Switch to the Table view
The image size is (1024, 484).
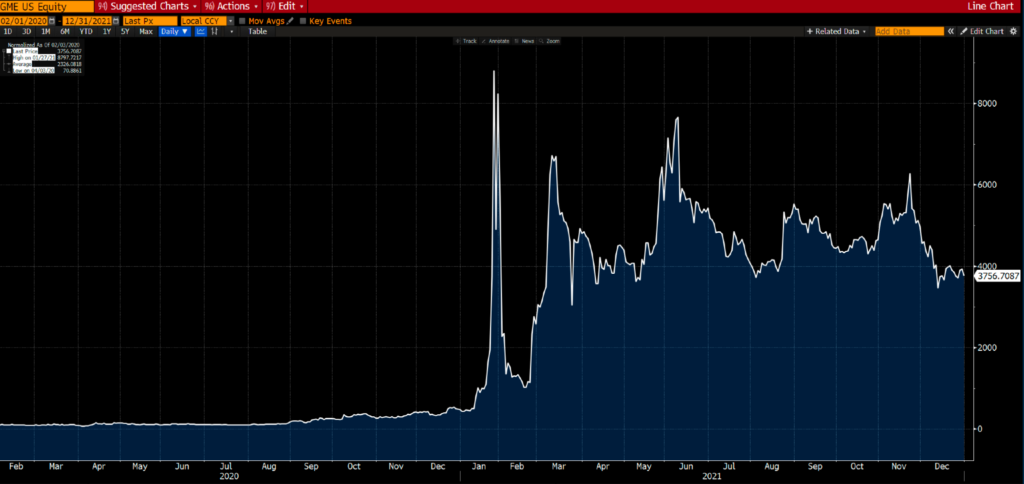click(x=257, y=31)
